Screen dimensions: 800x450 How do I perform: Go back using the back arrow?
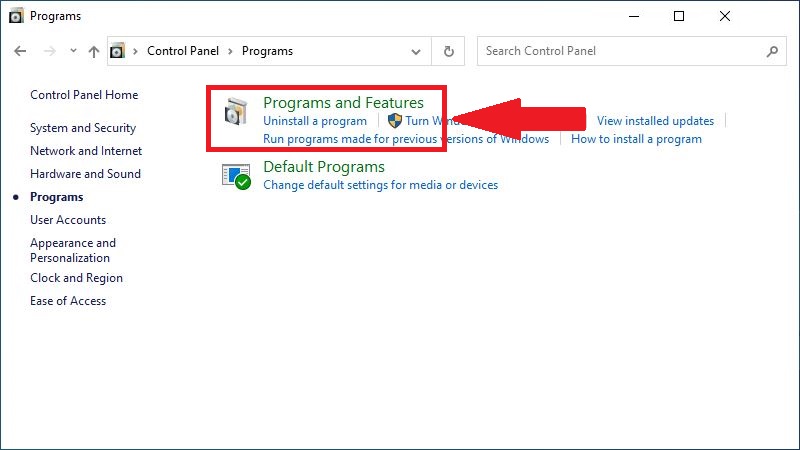[x=22, y=51]
